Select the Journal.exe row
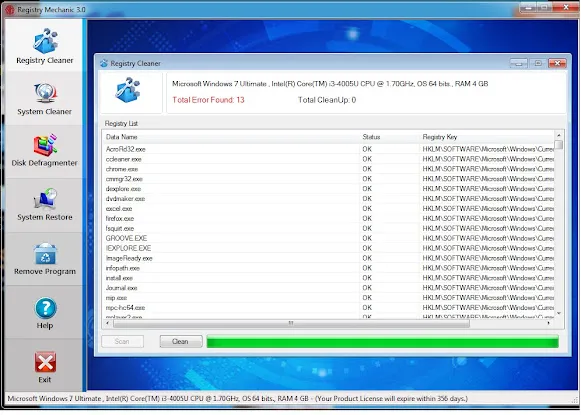Viewport: 581px width, 415px height. [328, 288]
